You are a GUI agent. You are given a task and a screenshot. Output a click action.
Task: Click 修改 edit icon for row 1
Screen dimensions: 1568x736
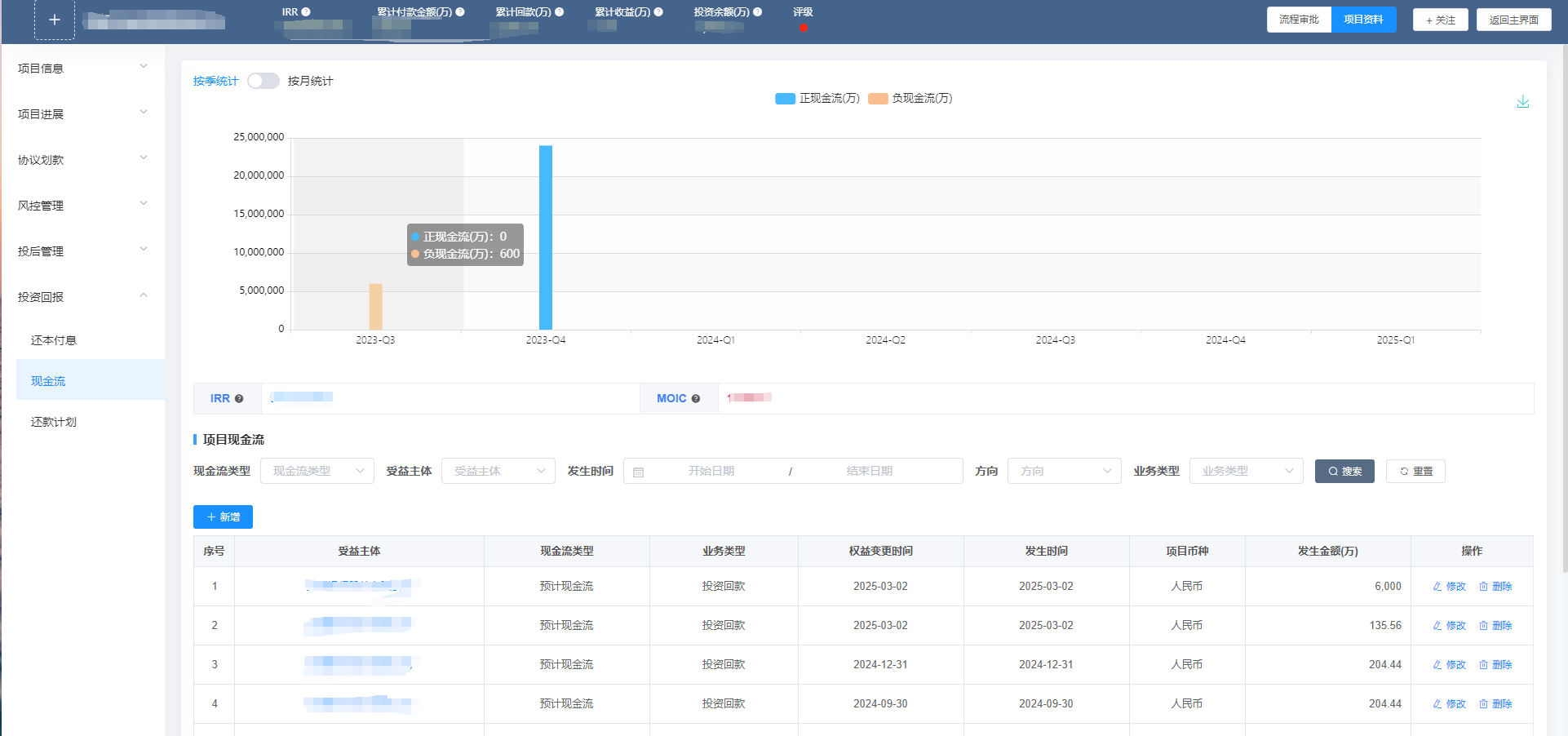(x=1437, y=587)
